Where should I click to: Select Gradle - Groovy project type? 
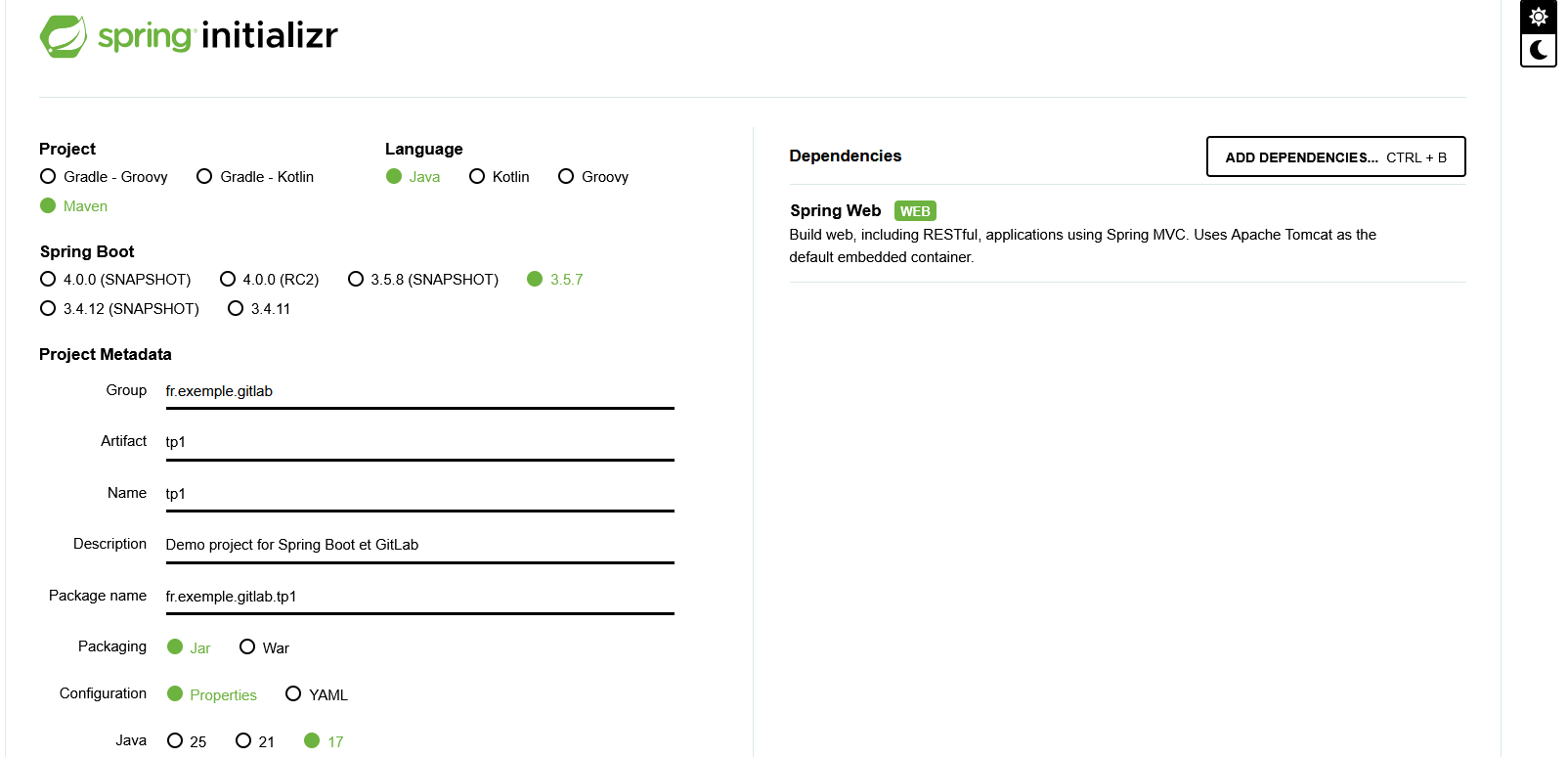point(48,177)
